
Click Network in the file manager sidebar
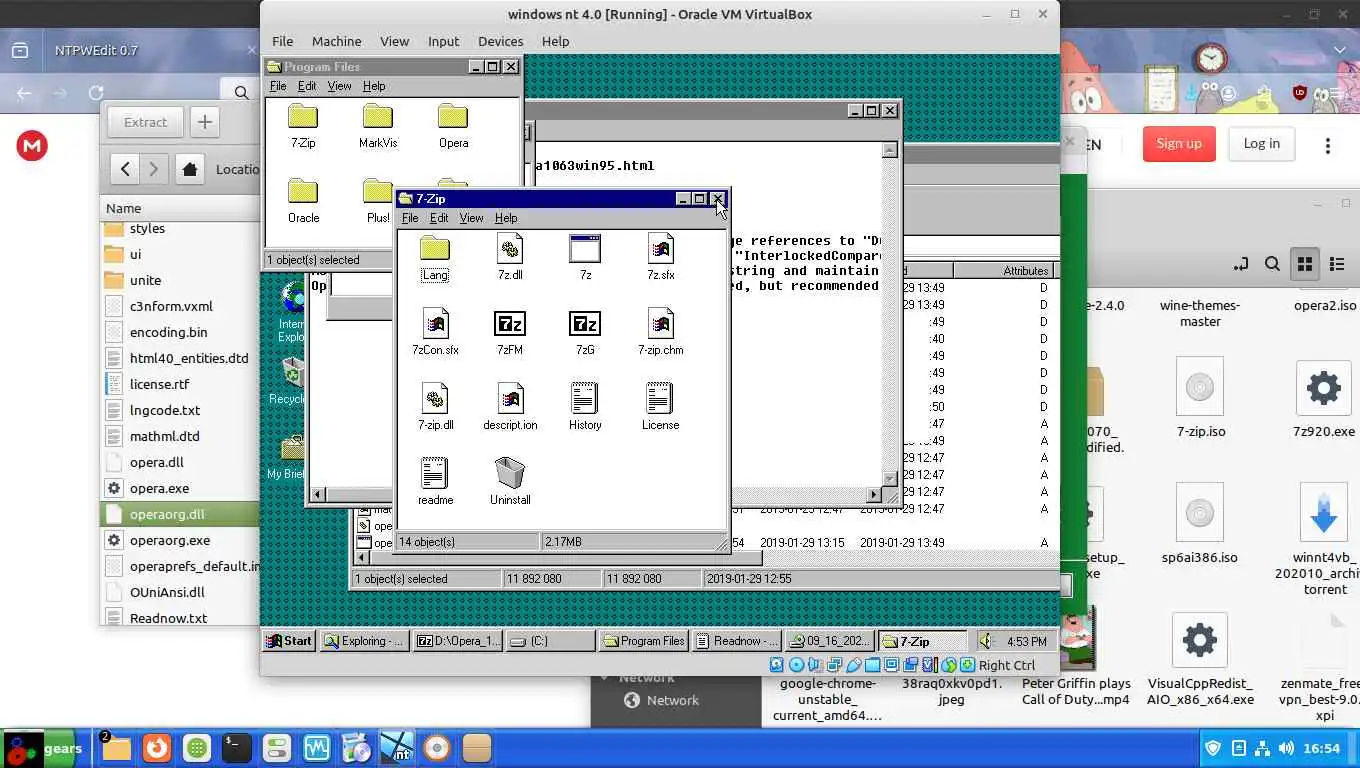(x=672, y=700)
